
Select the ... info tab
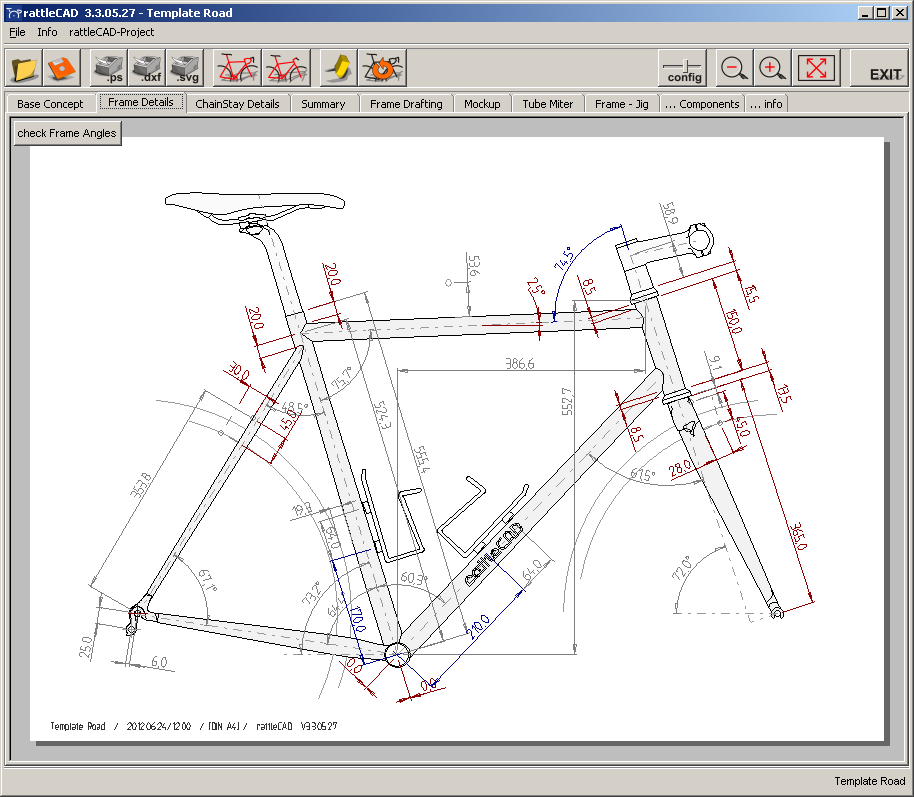766,104
